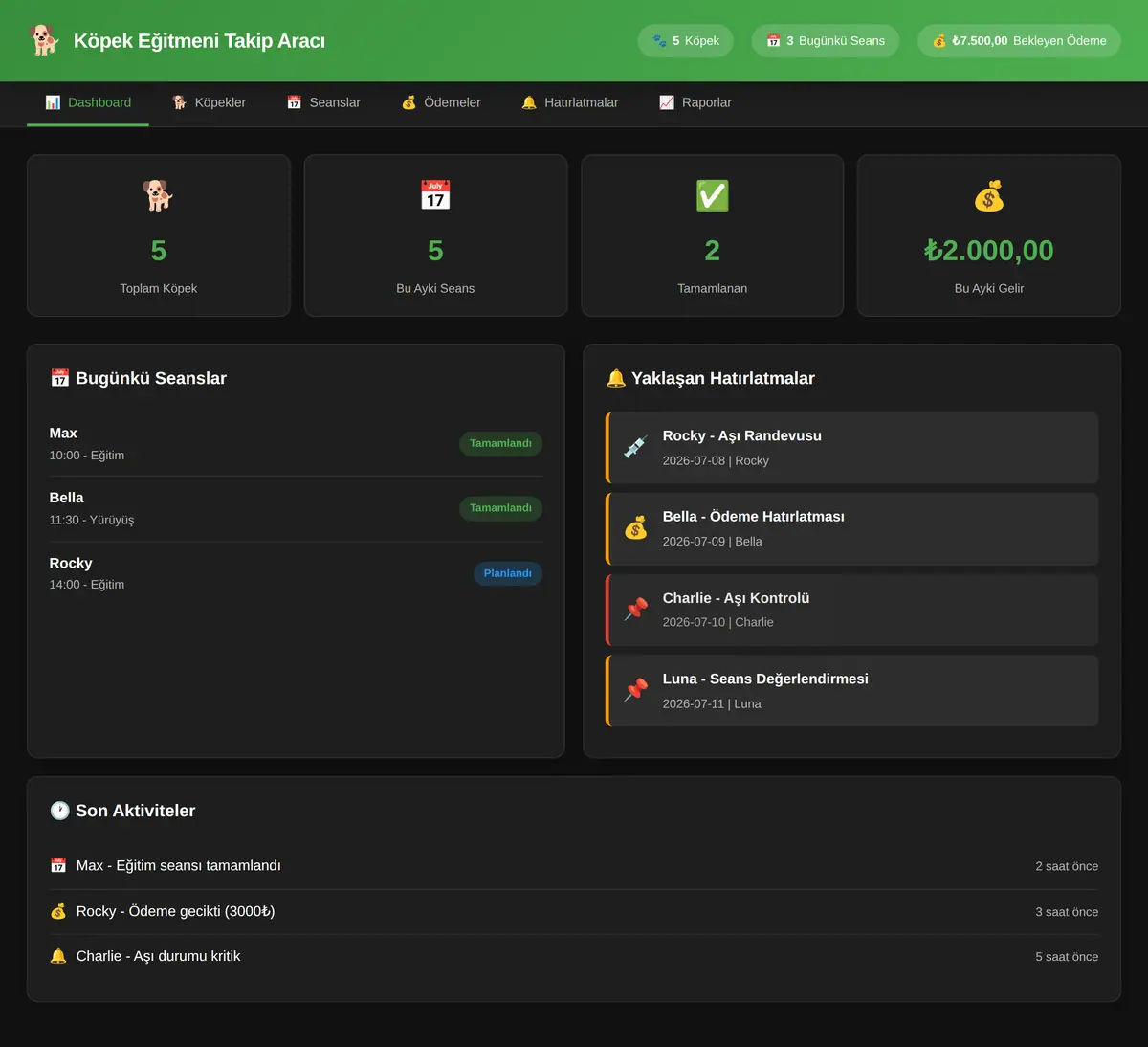Image resolution: width=1148 pixels, height=1047 pixels.
Task: Click the money bag icon above Bu Ayki Gelir
Action: (x=988, y=195)
